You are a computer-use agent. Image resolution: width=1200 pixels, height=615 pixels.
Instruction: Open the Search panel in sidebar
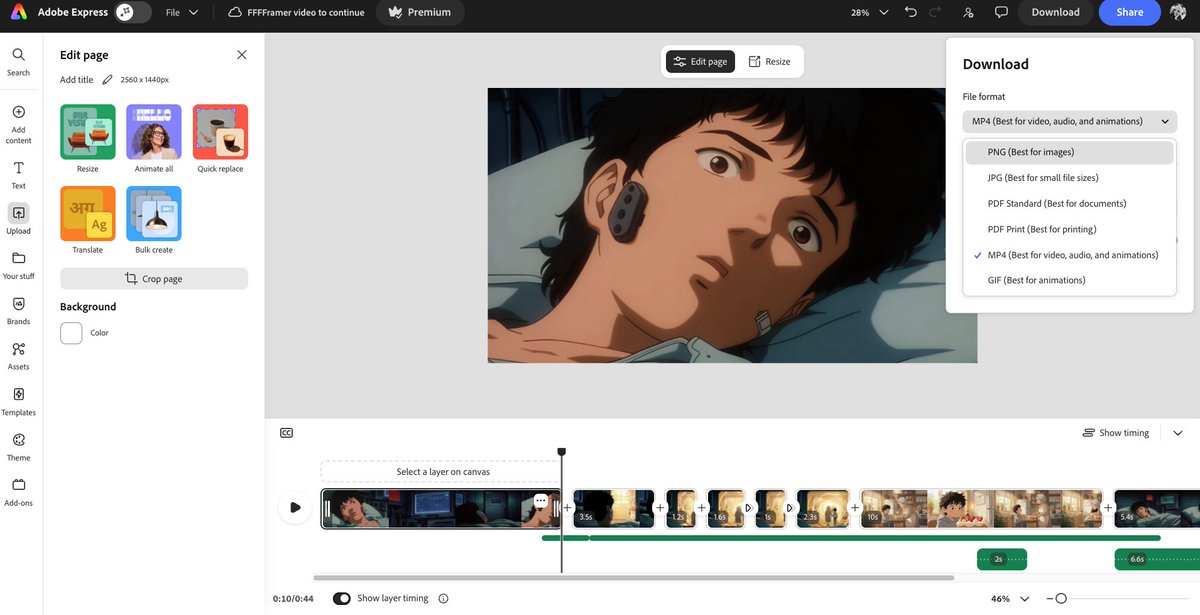(x=18, y=61)
